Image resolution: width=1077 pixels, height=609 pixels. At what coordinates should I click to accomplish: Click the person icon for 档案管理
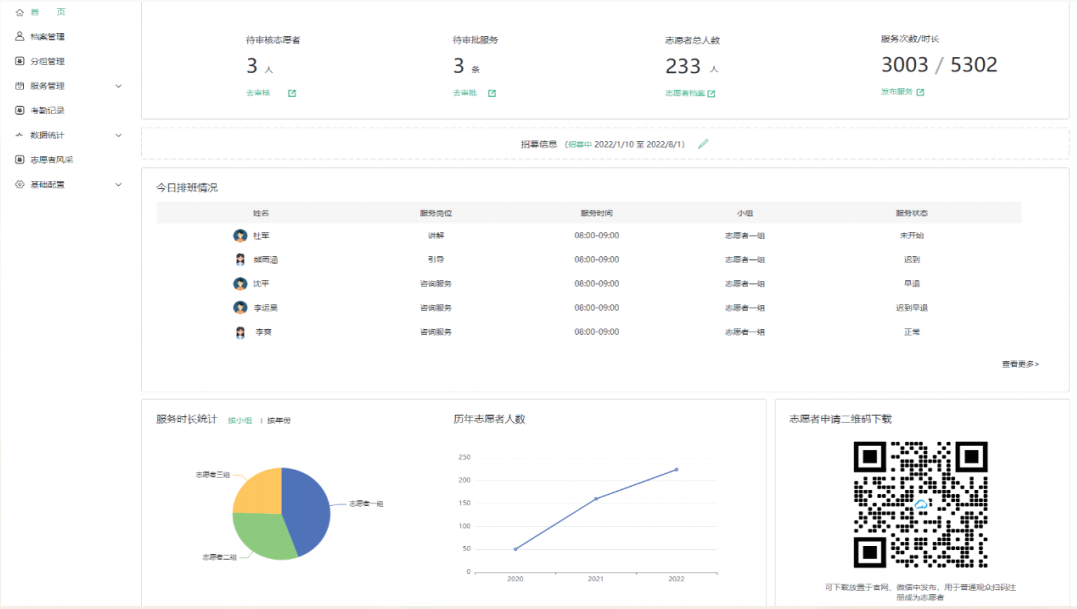[x=20, y=37]
